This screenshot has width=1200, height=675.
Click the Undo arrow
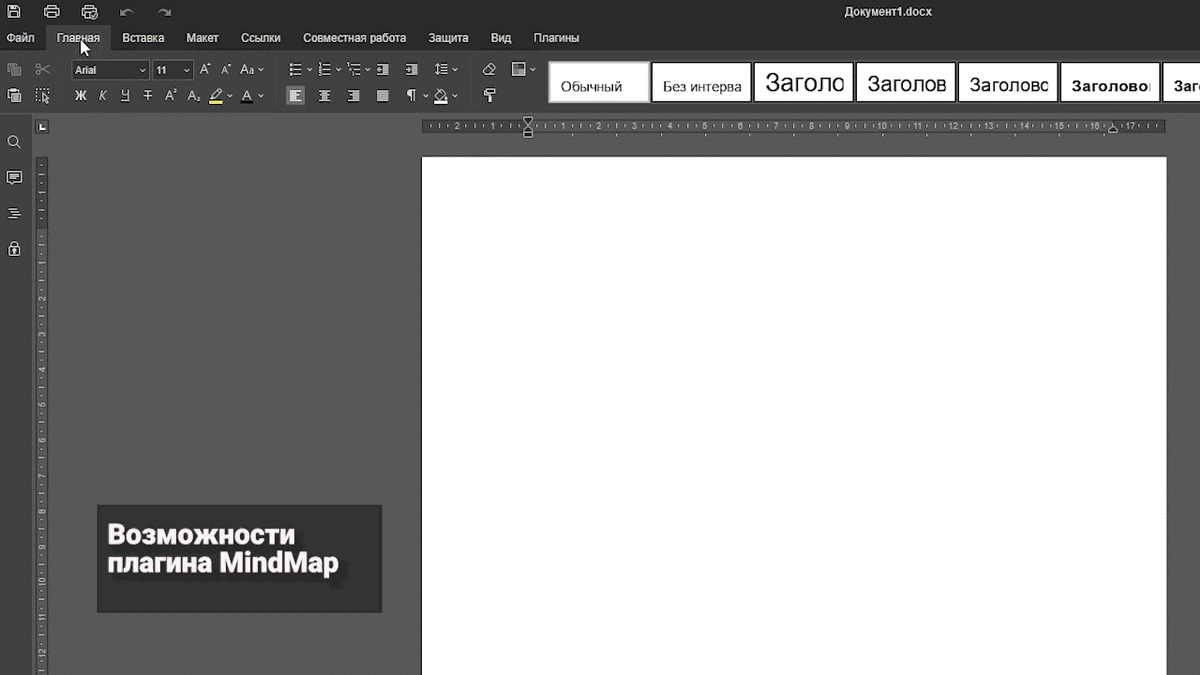click(x=126, y=12)
